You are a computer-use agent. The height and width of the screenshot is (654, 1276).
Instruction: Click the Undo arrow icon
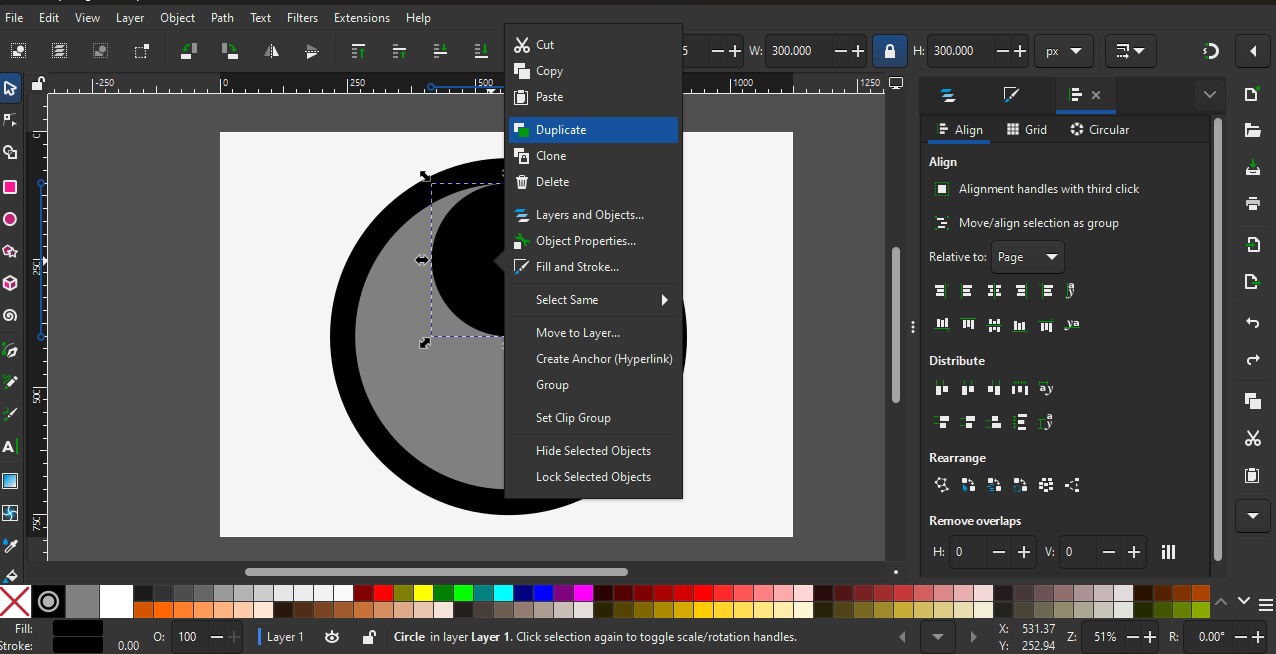(x=1252, y=323)
